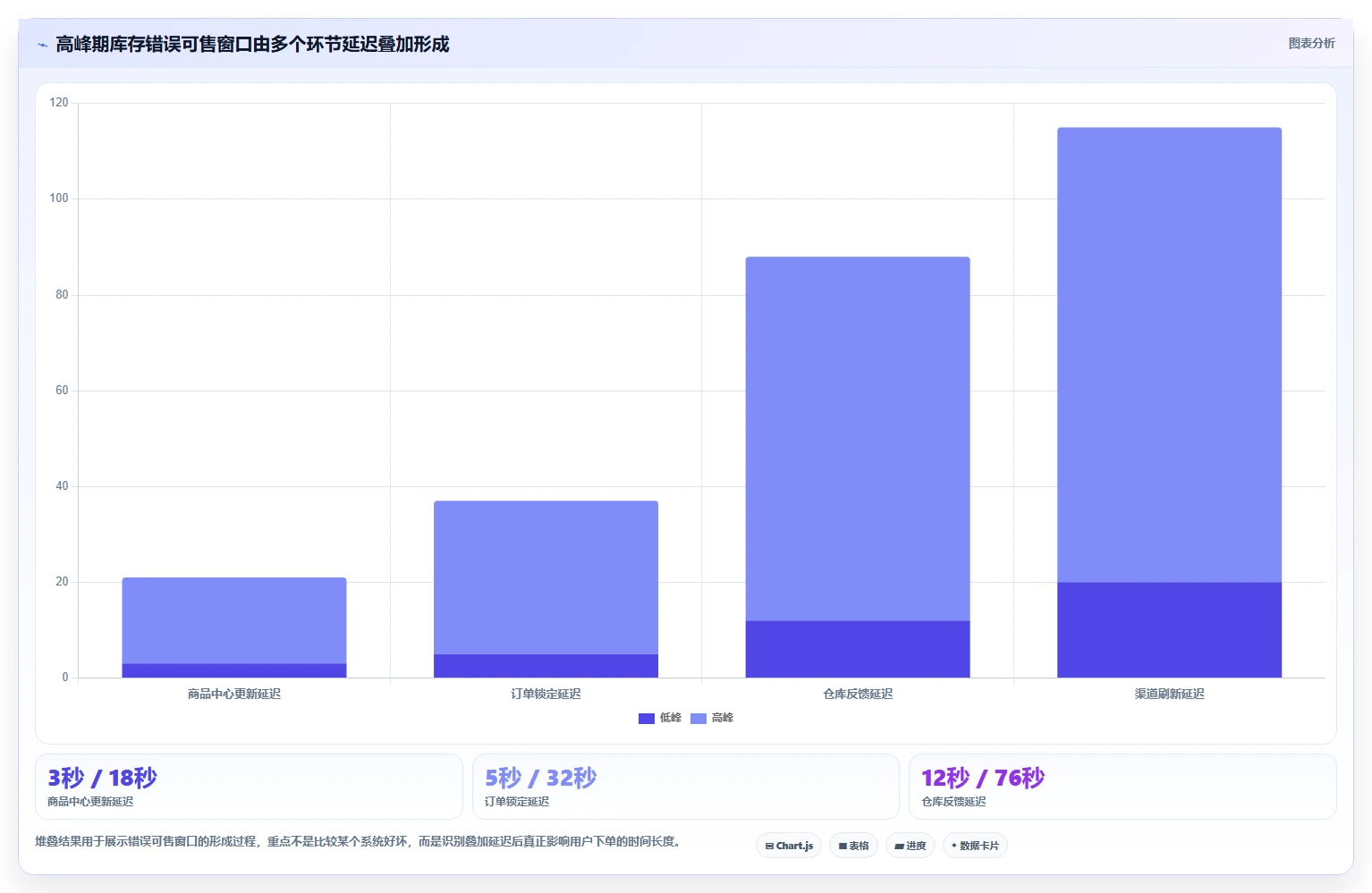The width and height of the screenshot is (1372, 893).
Task: Click the 仓库反馈延迟 x-axis label
Action: tap(858, 694)
